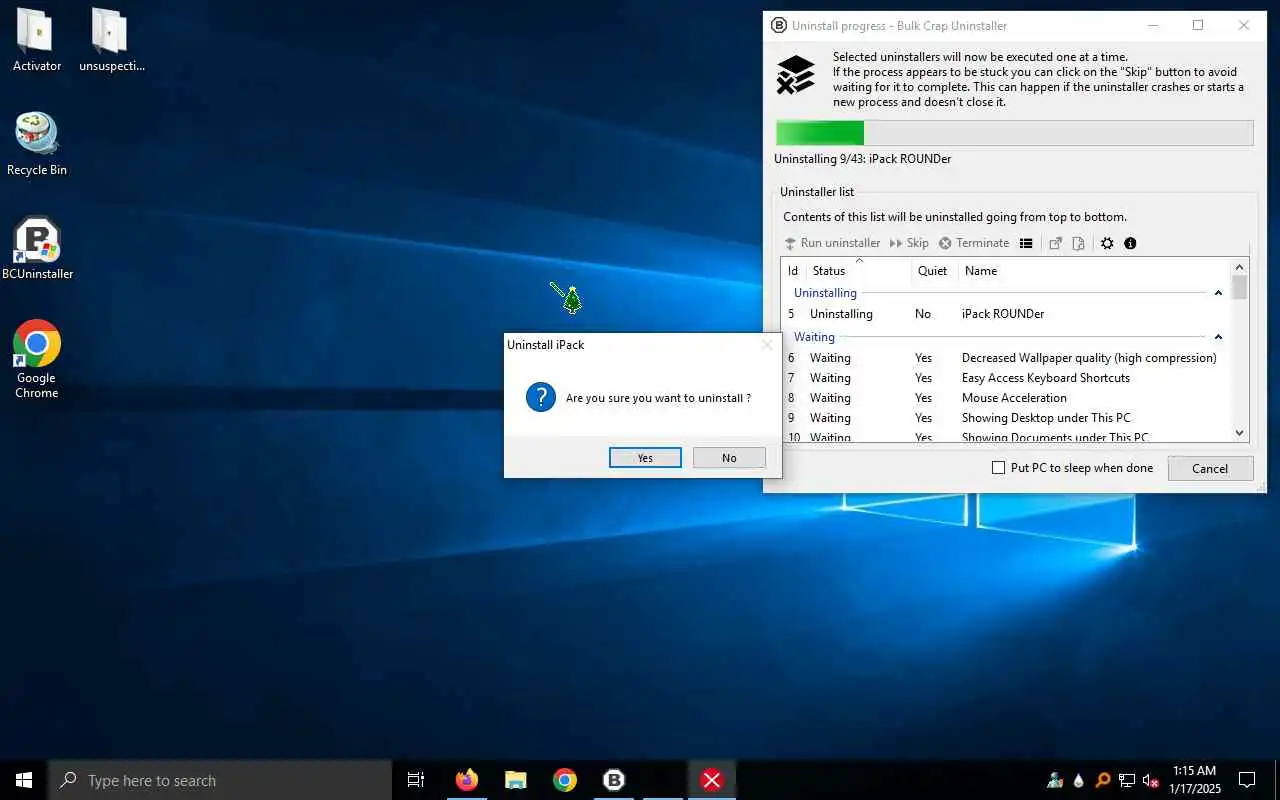Open the clock showing 1:15 AM
Viewport: 1280px width, 800px height.
coord(1195,780)
